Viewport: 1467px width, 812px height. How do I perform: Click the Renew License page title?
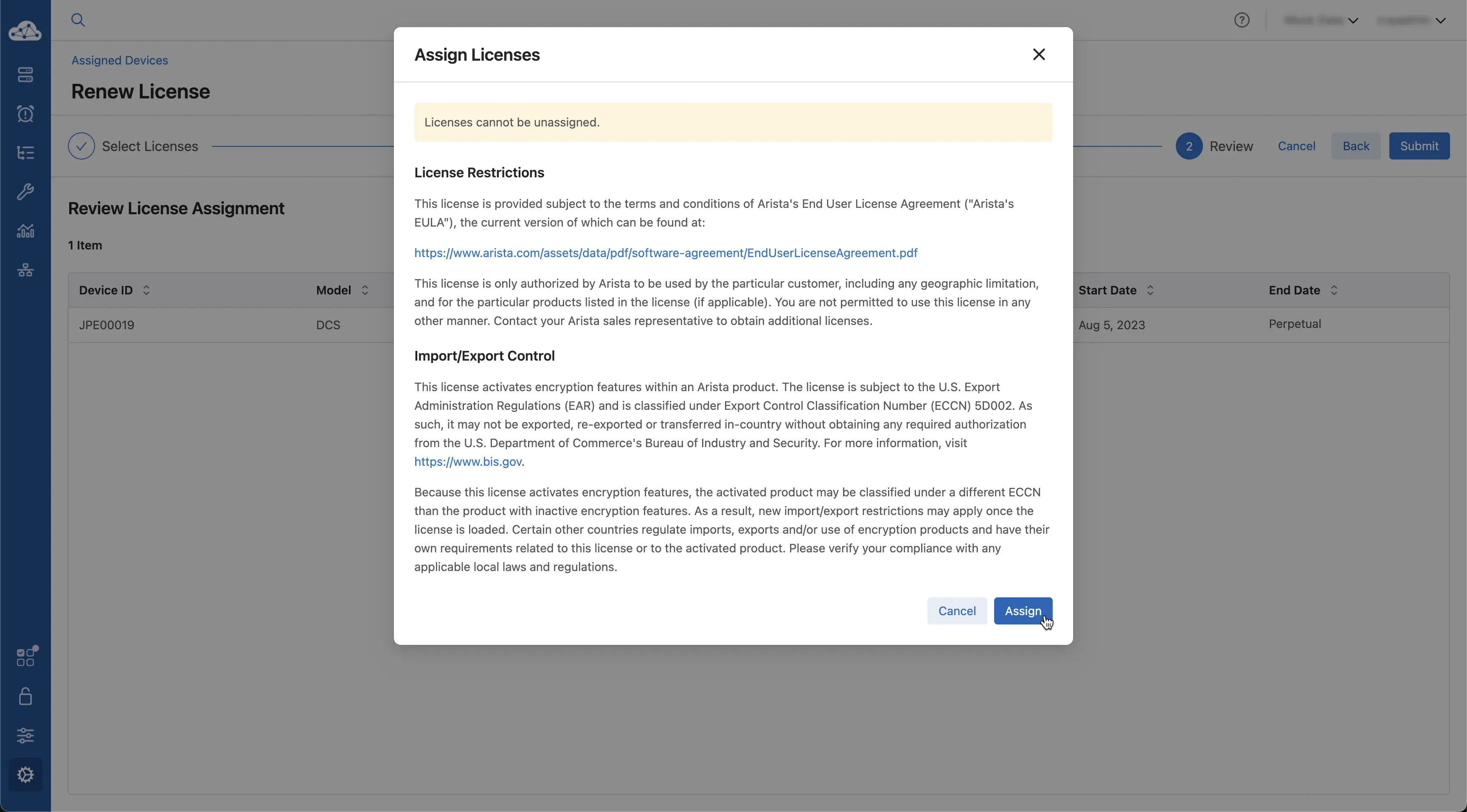tap(141, 92)
